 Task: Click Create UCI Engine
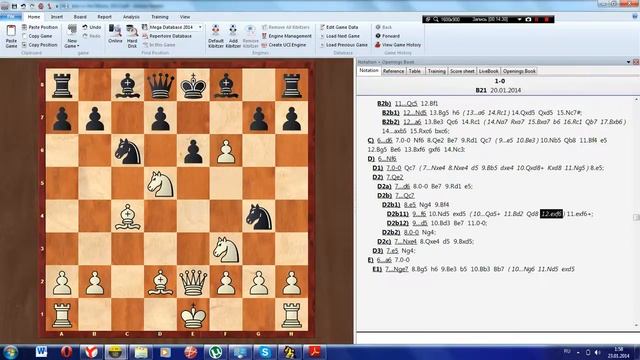point(284,45)
